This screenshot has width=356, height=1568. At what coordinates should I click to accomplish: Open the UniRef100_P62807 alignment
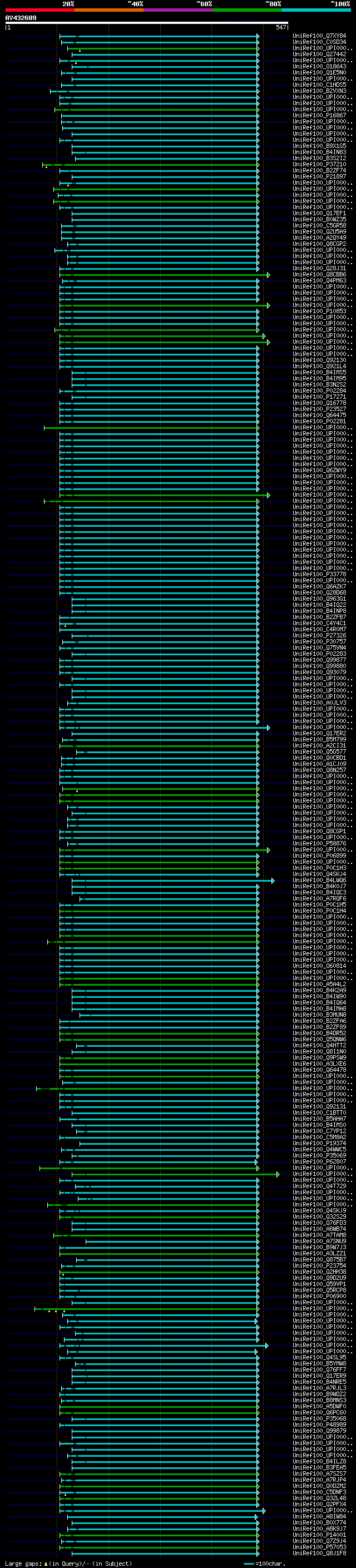point(319,1161)
